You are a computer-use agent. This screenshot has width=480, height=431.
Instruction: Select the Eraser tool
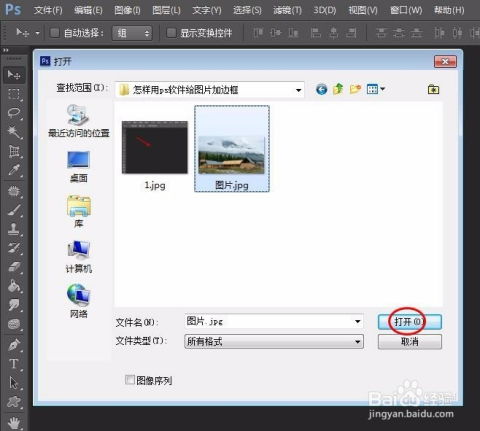pyautogui.click(x=14, y=267)
